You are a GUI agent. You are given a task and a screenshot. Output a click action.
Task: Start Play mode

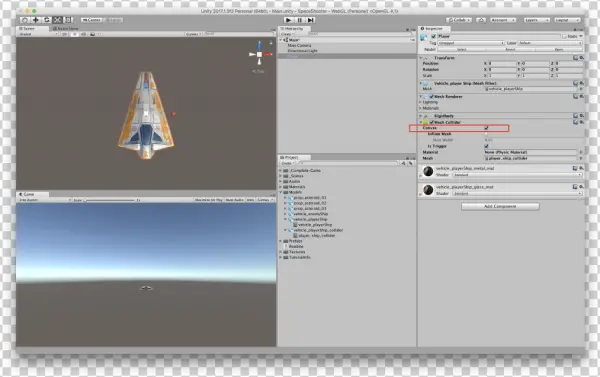(289, 20)
